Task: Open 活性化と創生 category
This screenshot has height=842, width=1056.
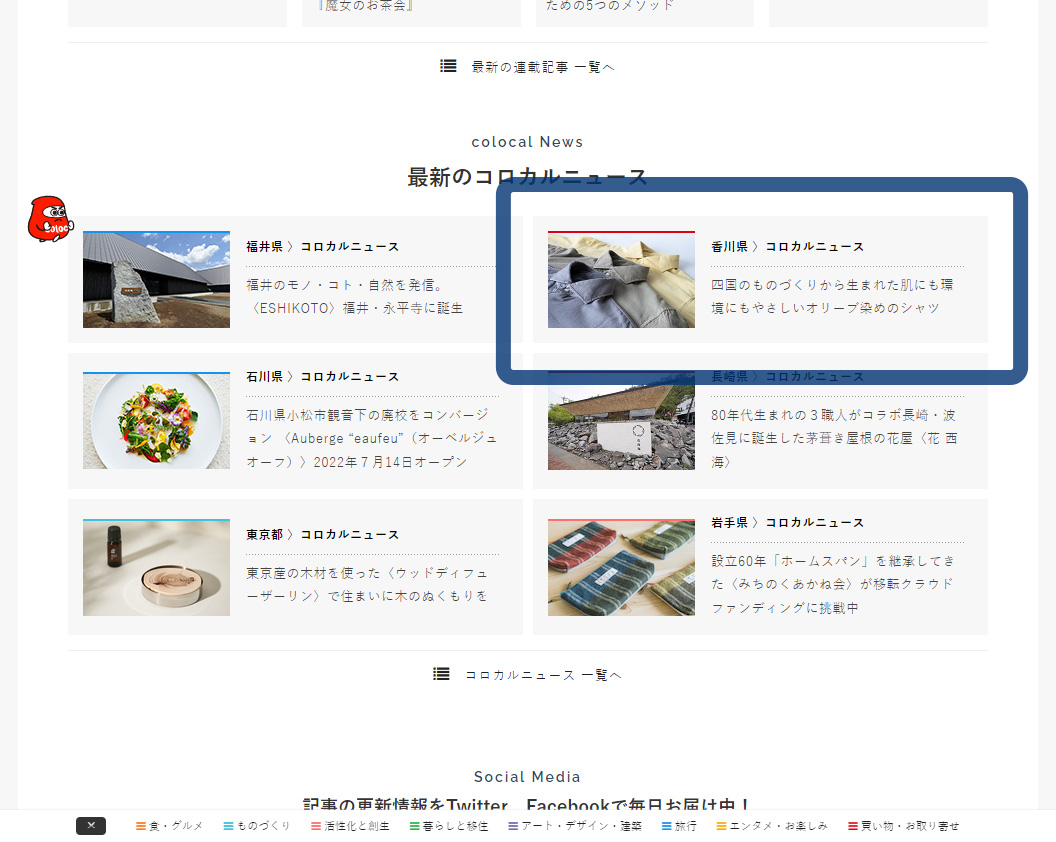Action: pyautogui.click(x=350, y=826)
